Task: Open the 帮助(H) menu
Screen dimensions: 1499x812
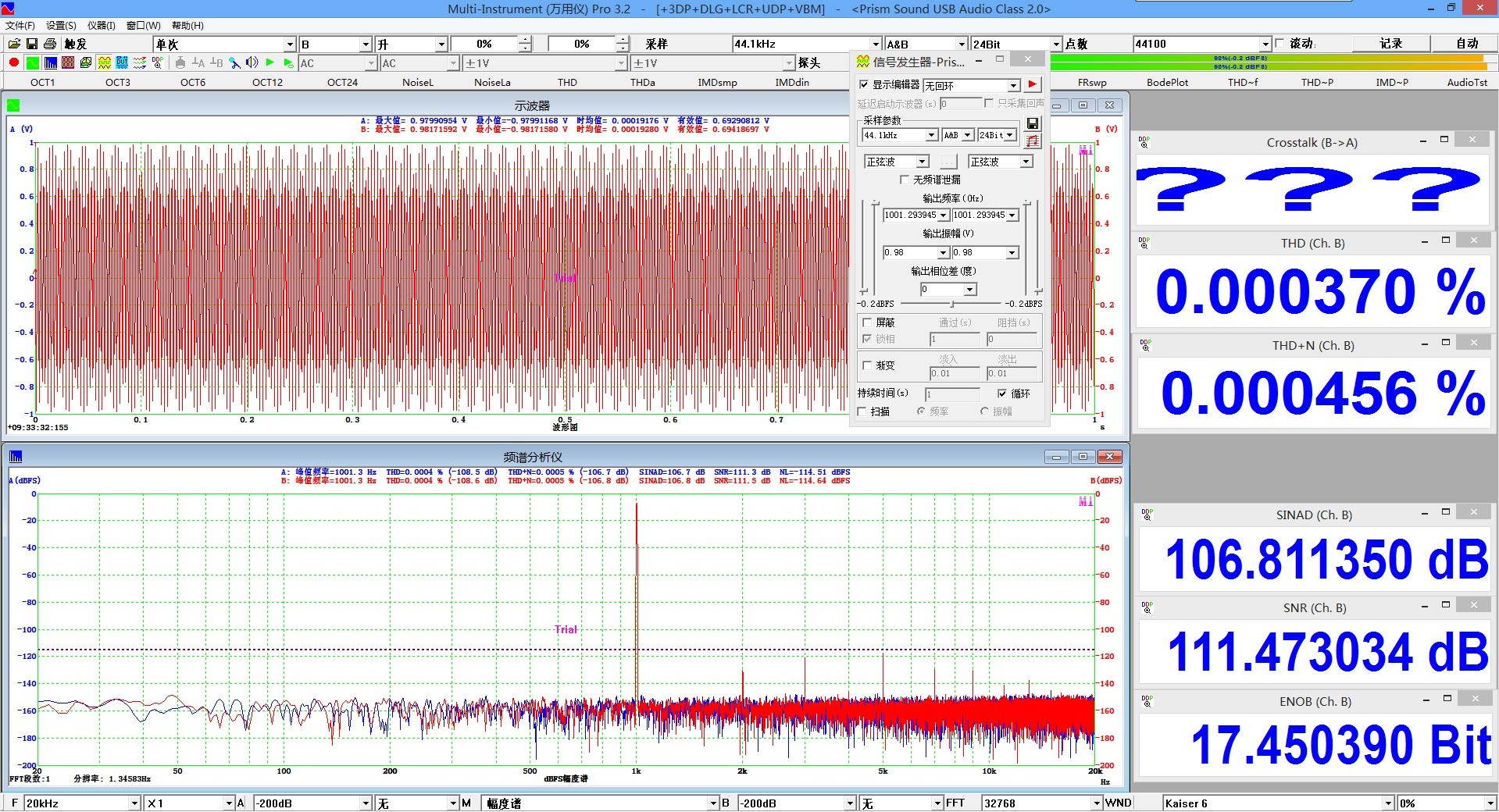Action: pos(187,26)
